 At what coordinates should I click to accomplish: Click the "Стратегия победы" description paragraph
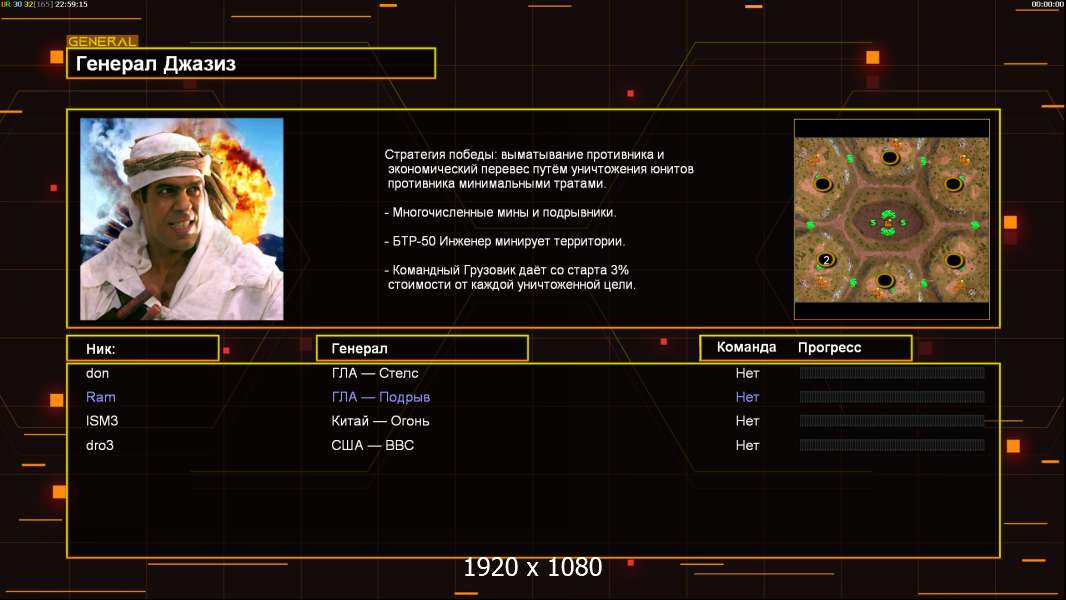539,169
